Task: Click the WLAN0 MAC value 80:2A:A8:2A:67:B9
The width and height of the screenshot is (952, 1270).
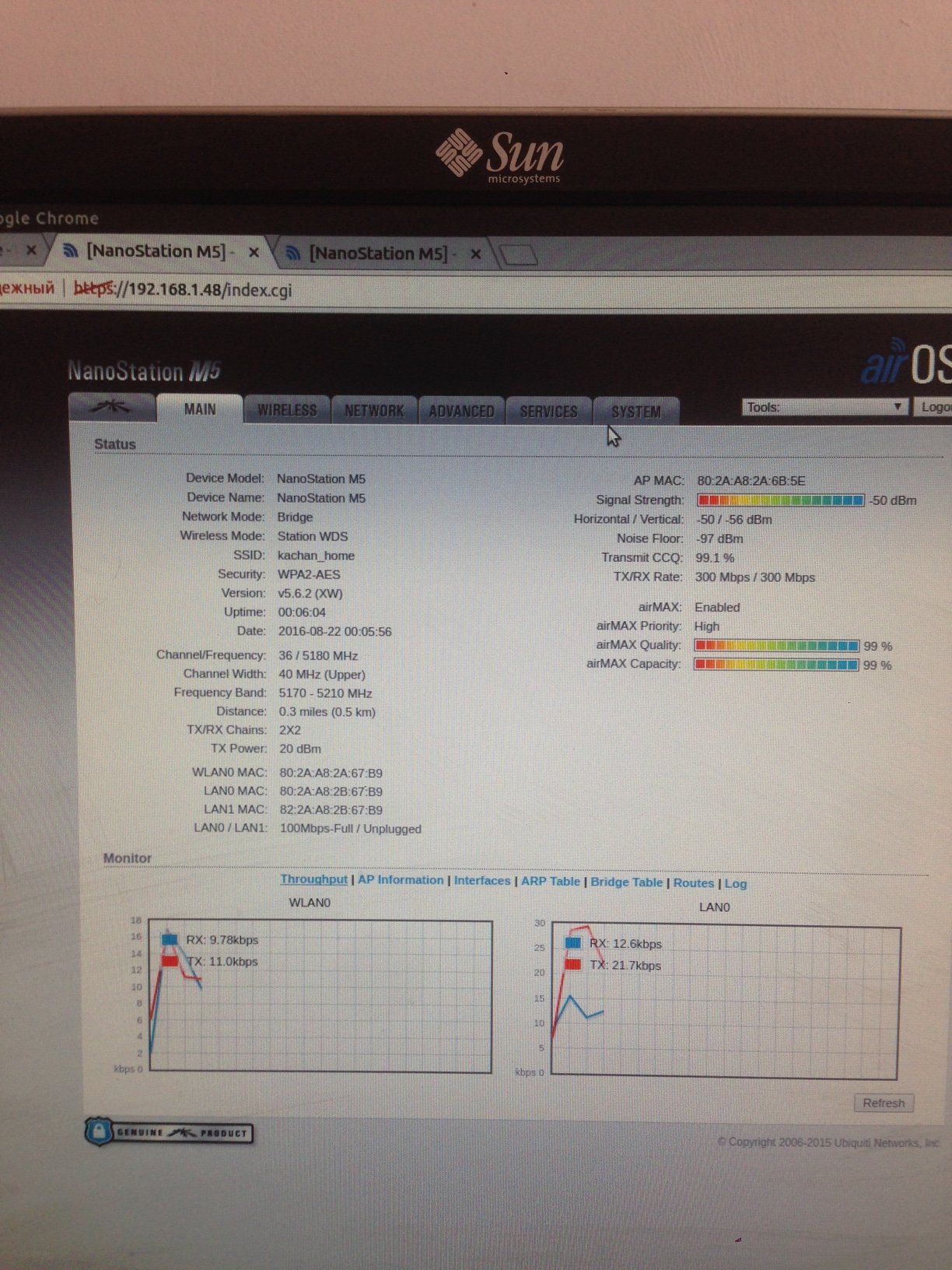Action: tap(331, 773)
